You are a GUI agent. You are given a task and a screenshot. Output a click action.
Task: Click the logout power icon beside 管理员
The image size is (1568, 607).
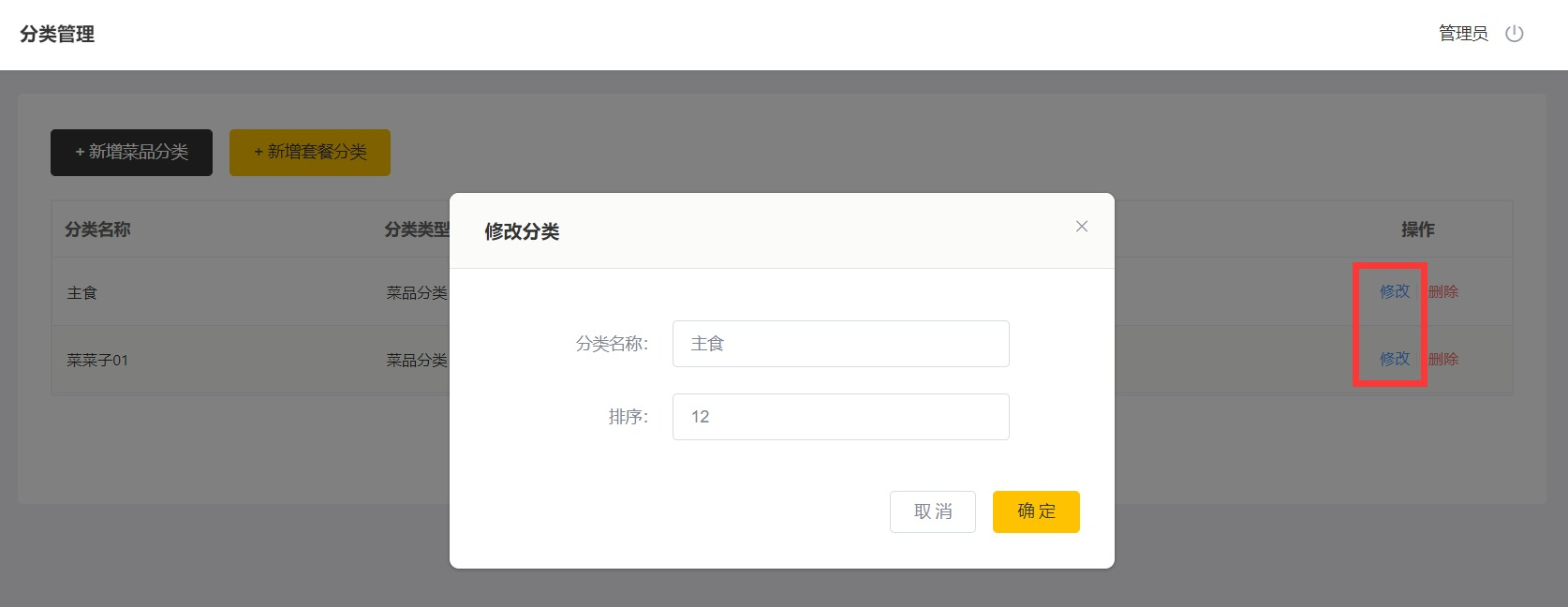pyautogui.click(x=1514, y=34)
